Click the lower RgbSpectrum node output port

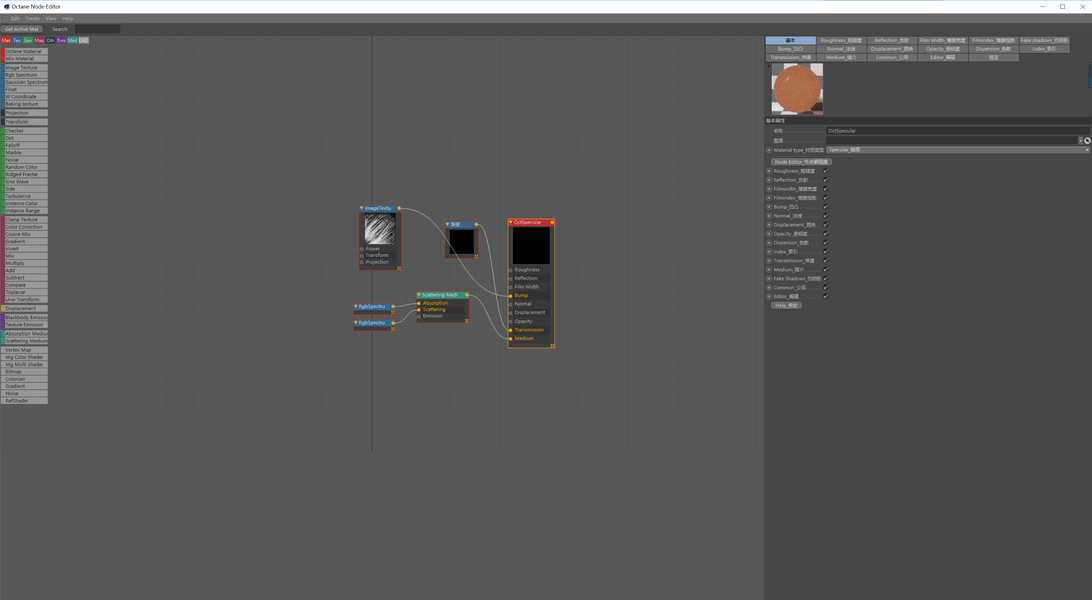(393, 323)
